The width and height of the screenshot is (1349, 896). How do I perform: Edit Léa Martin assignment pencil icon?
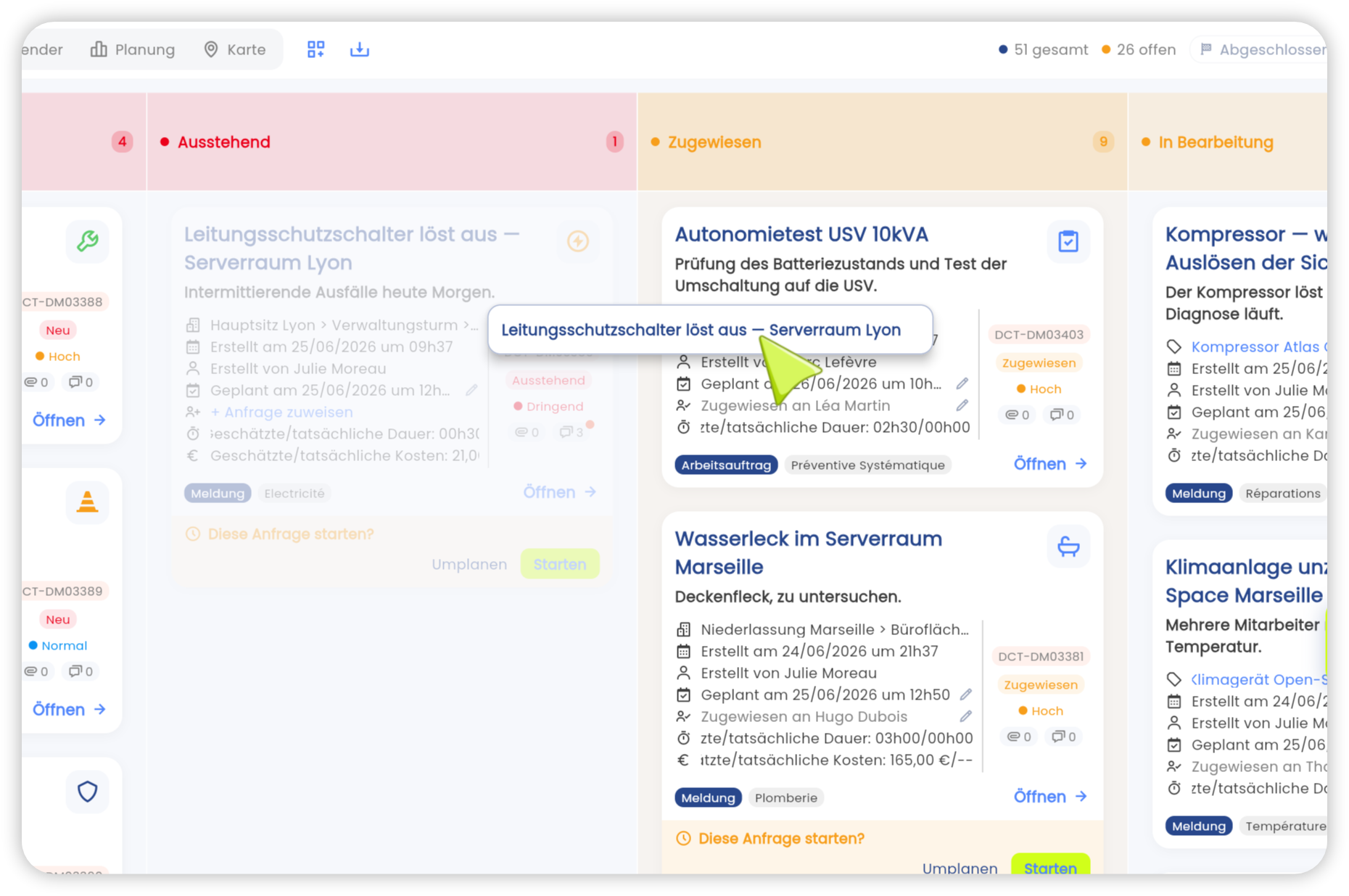point(962,405)
